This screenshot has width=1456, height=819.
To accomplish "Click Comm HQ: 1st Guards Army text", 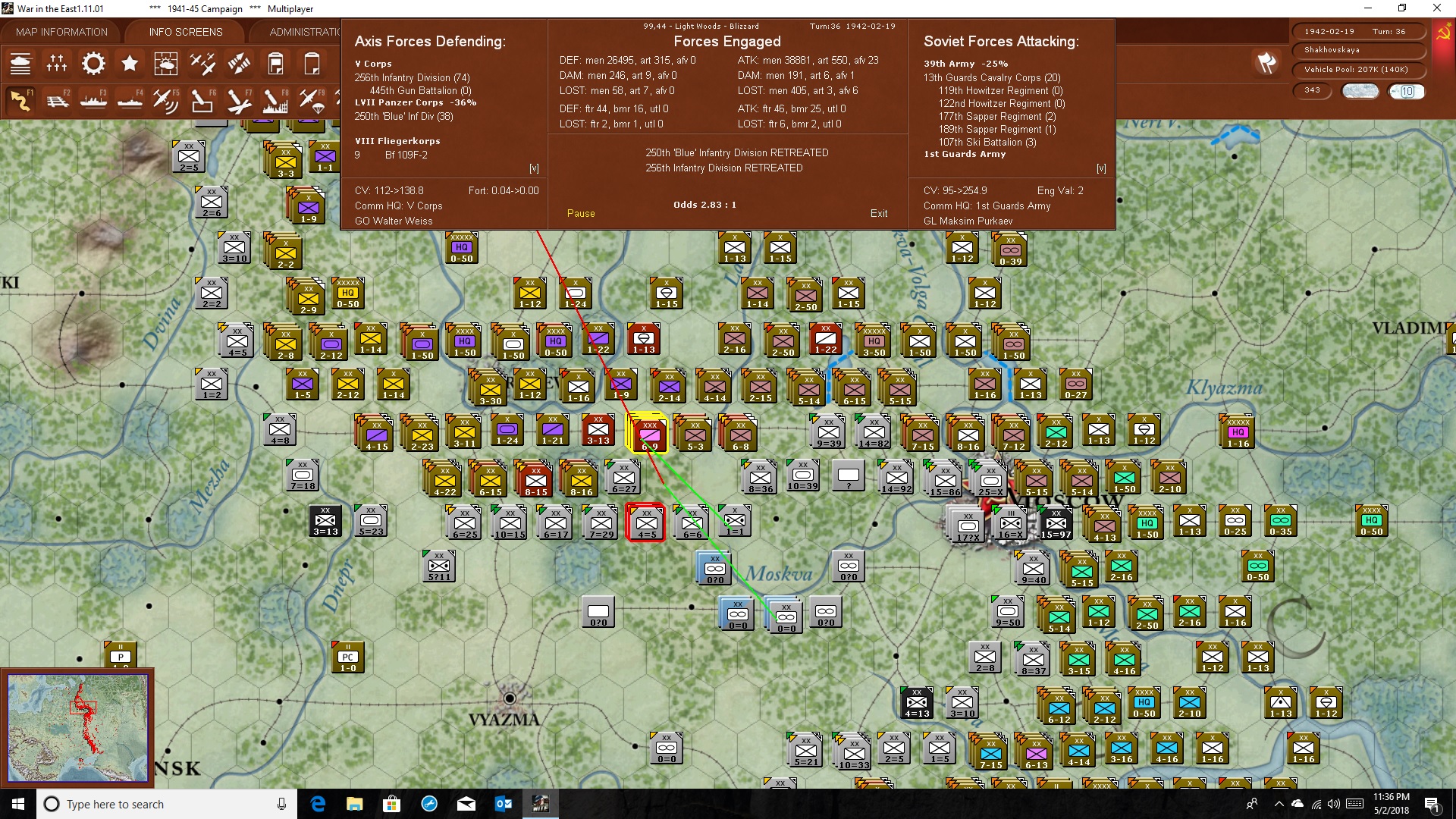I will 987,206.
